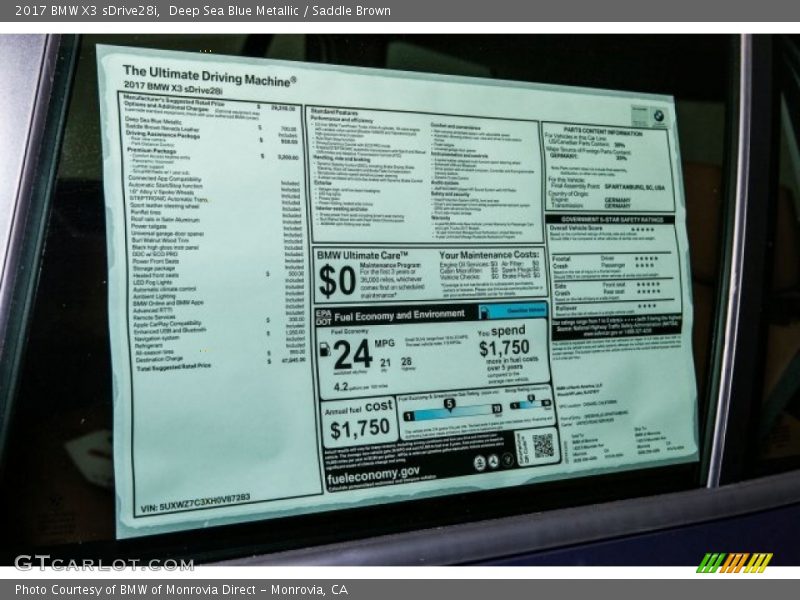Image resolution: width=800 pixels, height=600 pixels.
Task: Open the 'fueleconomy.gov' link text
Action: (373, 476)
